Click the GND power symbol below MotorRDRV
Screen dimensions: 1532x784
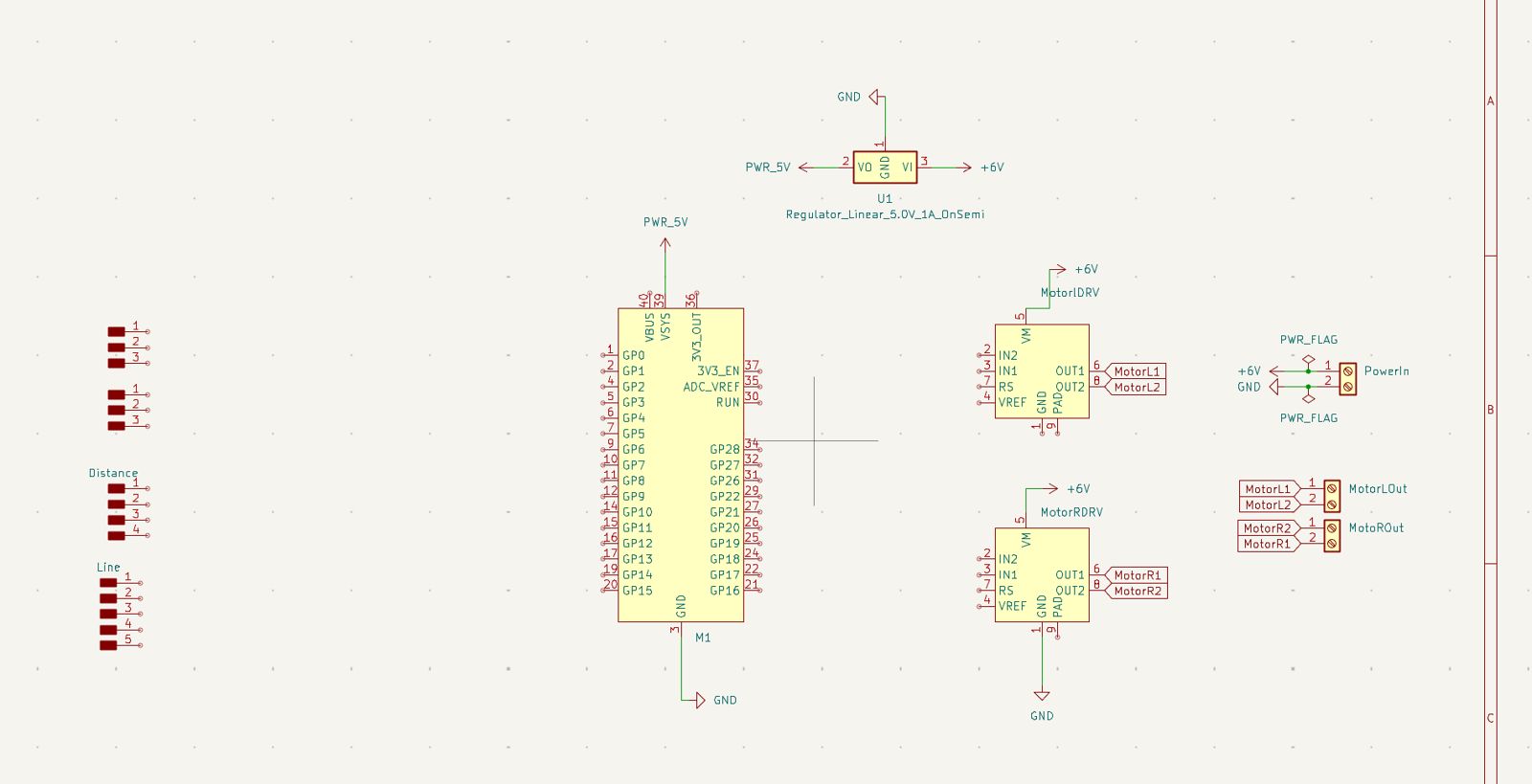click(1042, 696)
